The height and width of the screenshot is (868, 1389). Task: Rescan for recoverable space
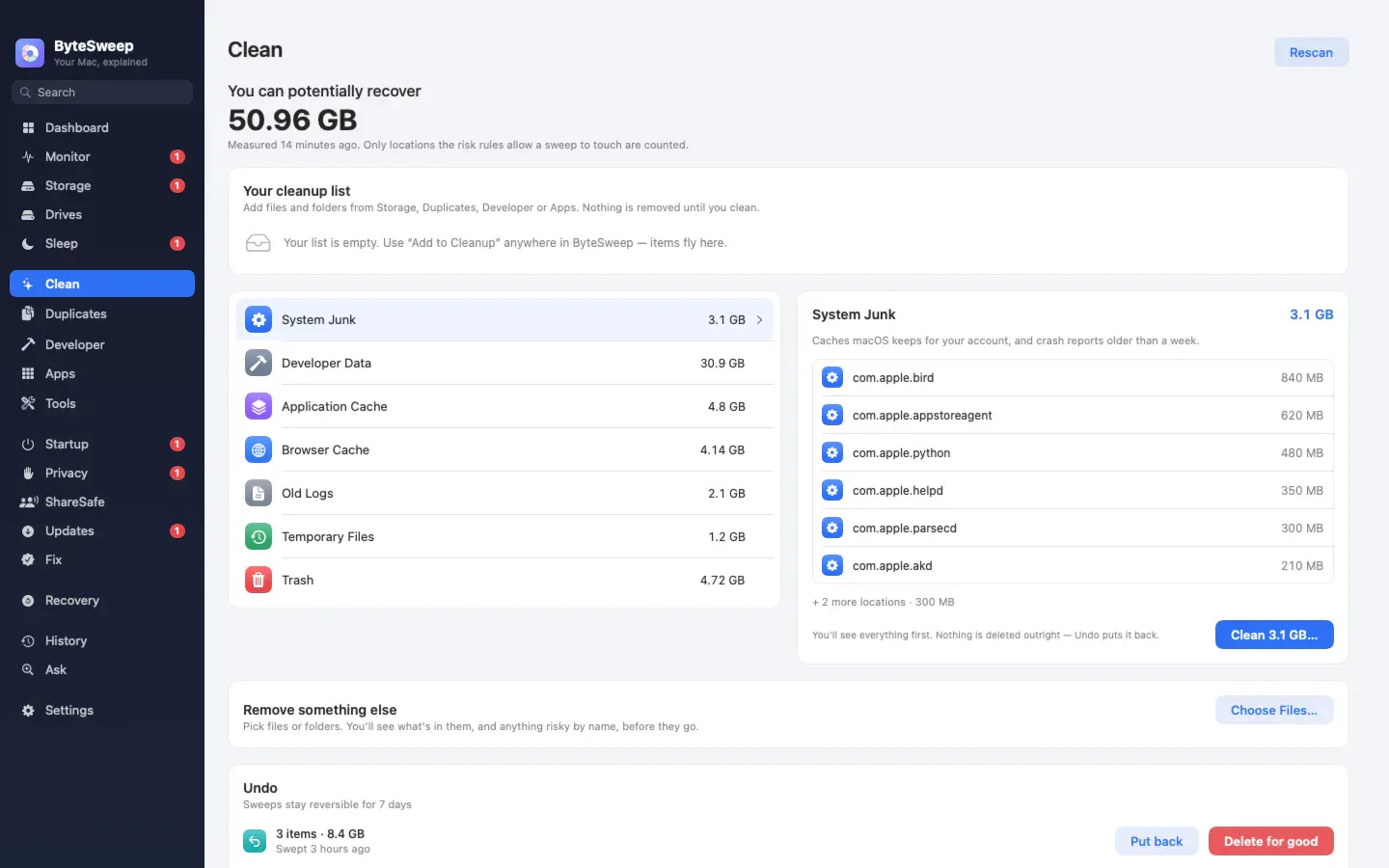[x=1311, y=52]
